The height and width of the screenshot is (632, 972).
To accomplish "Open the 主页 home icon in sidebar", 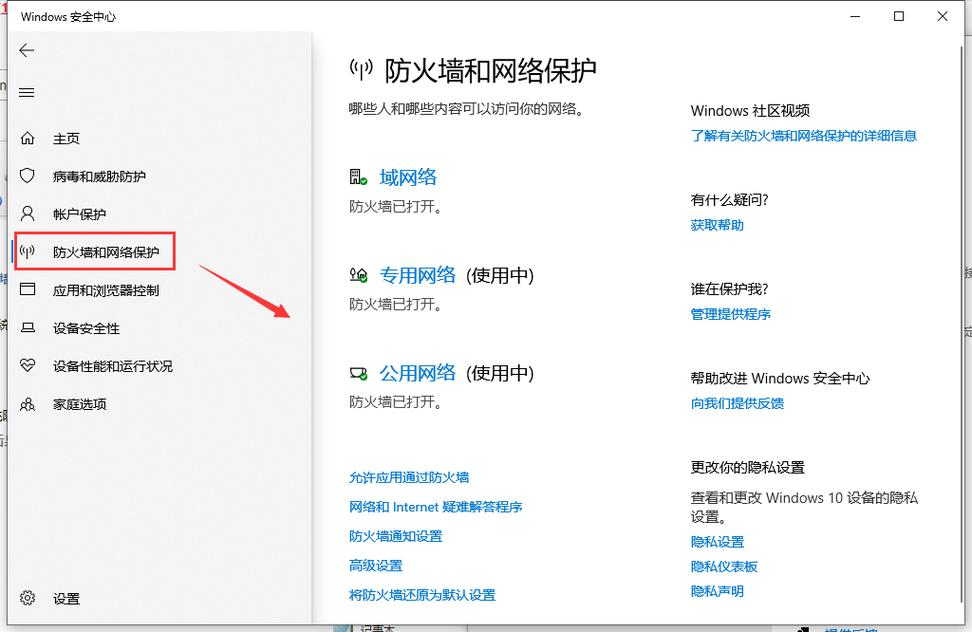I will click(x=27, y=138).
